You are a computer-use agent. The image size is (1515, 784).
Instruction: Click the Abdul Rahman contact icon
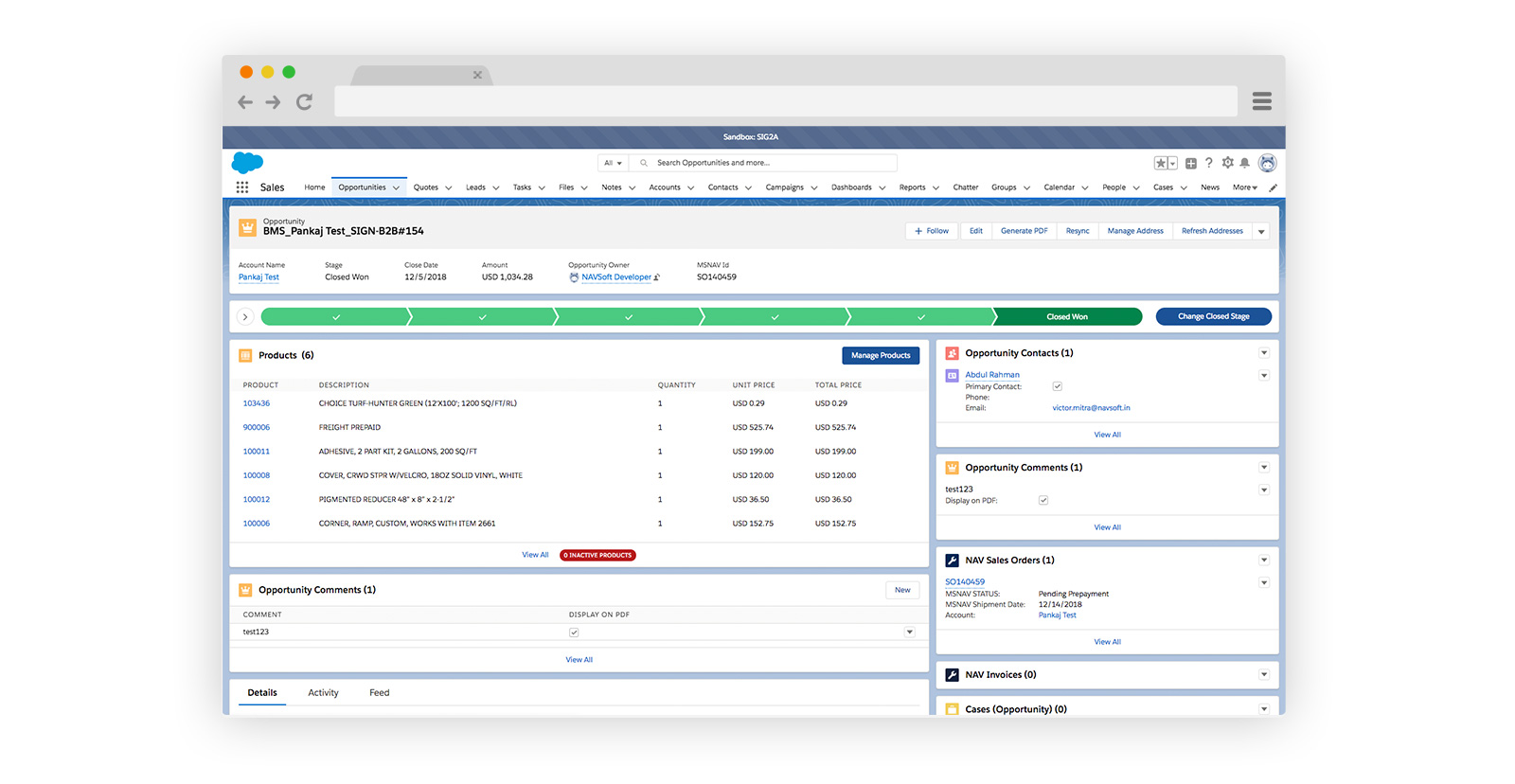[952, 376]
